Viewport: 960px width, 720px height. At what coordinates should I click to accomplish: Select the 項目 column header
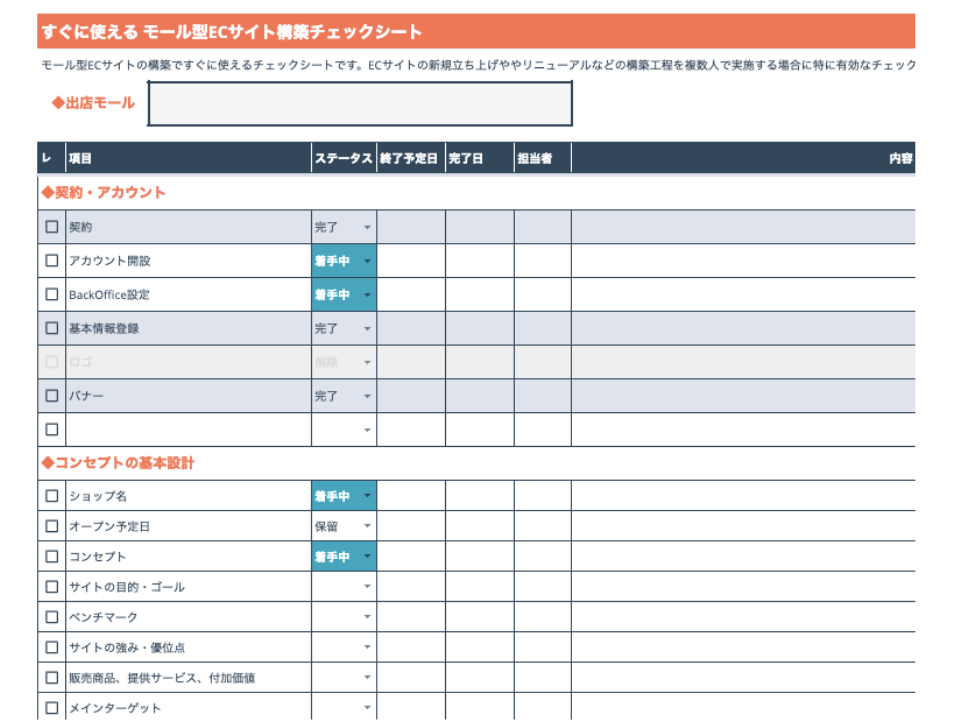189,159
